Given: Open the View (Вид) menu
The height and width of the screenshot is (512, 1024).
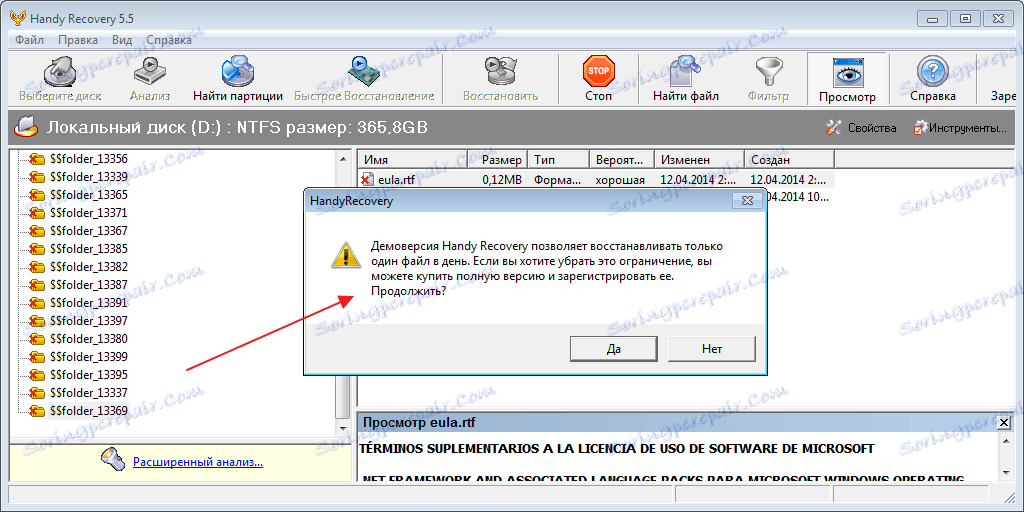Looking at the screenshot, I should click(122, 40).
